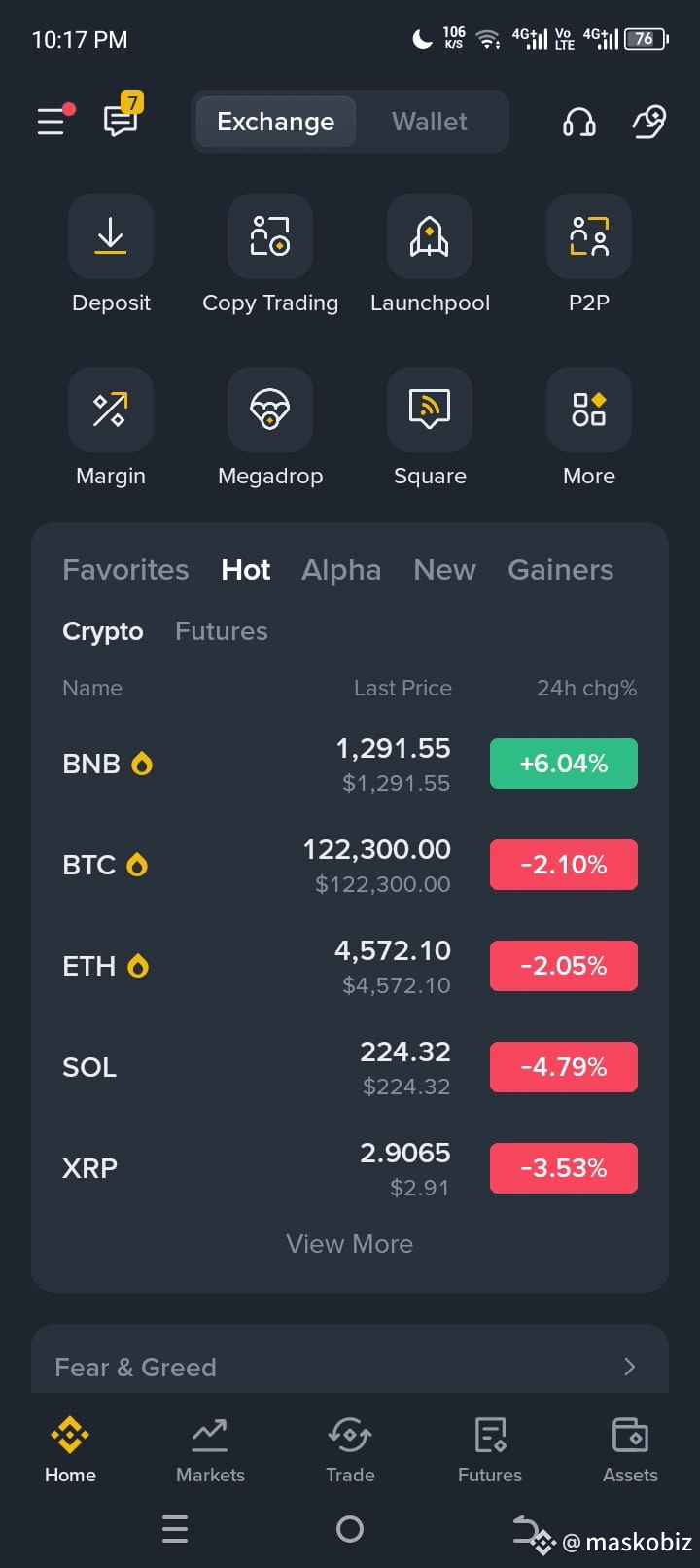The height and width of the screenshot is (1568, 700).
Task: Open the Square feed icon
Action: 430,410
